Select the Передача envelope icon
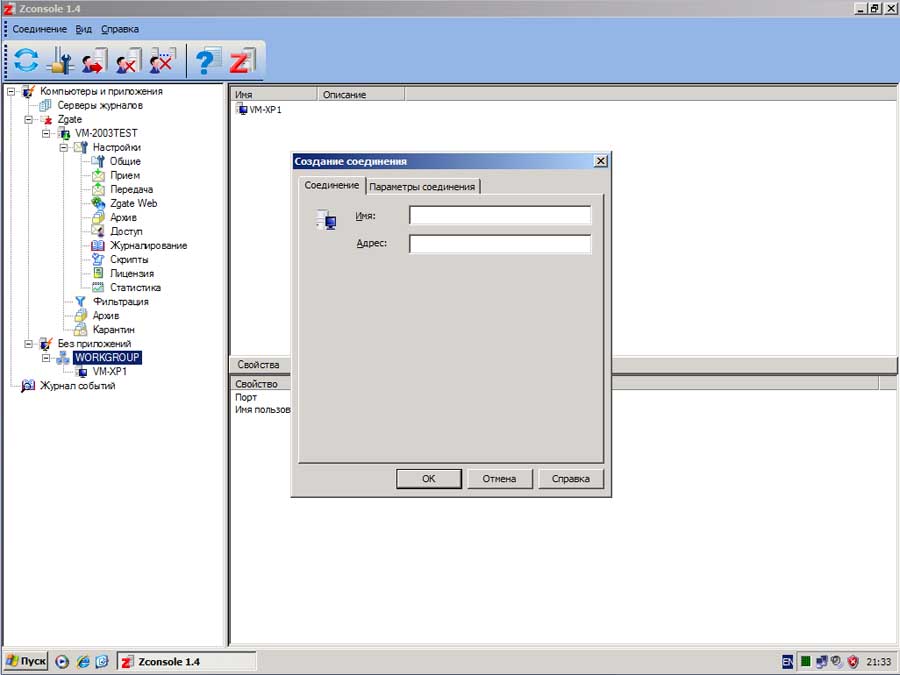The height and width of the screenshot is (675, 900). 98,189
